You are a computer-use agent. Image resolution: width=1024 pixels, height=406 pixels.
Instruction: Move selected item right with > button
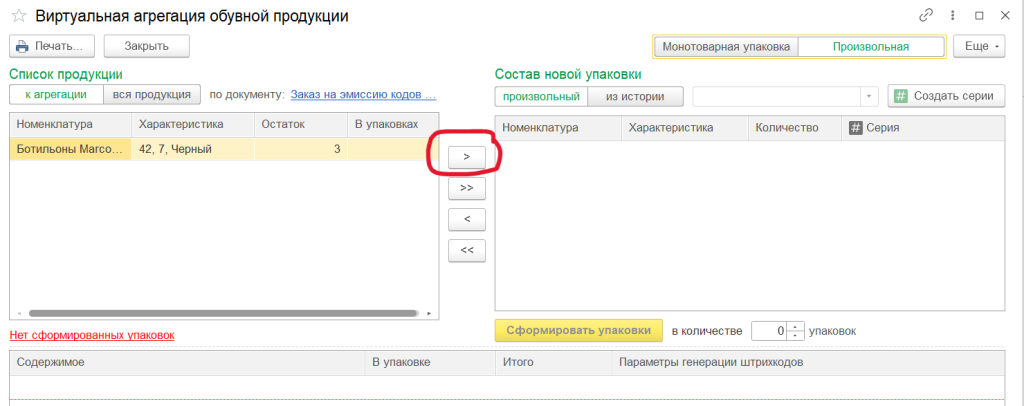tap(467, 157)
